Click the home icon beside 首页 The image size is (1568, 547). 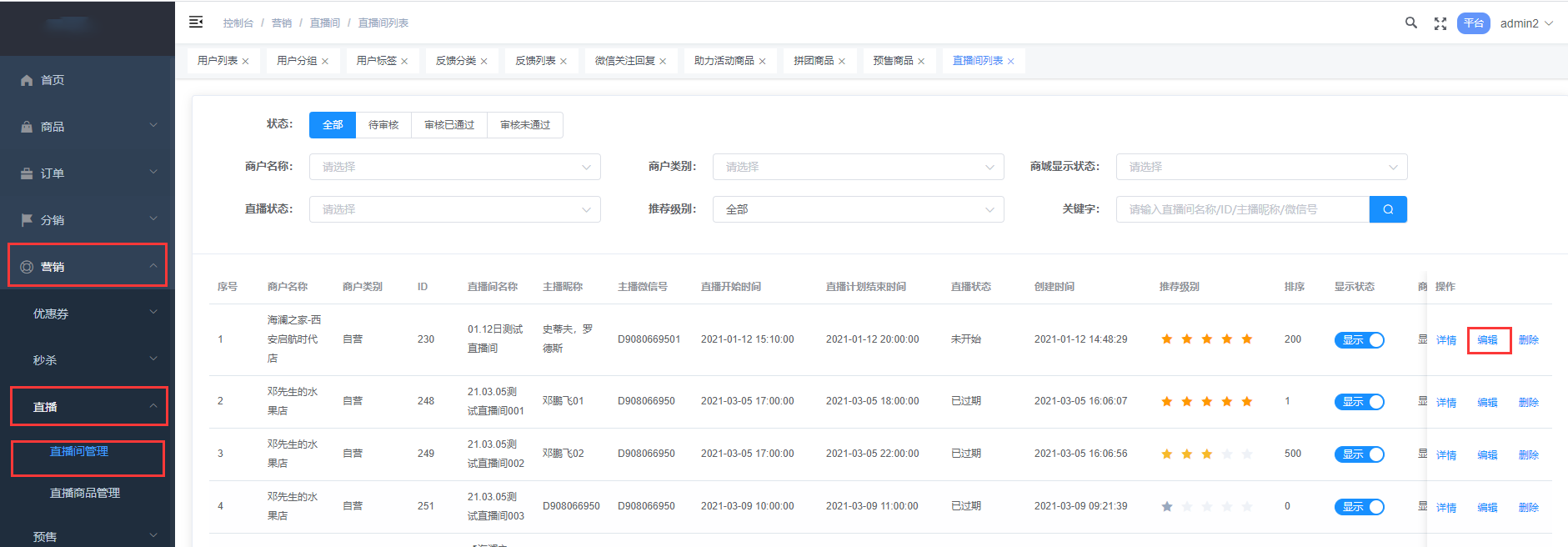27,80
